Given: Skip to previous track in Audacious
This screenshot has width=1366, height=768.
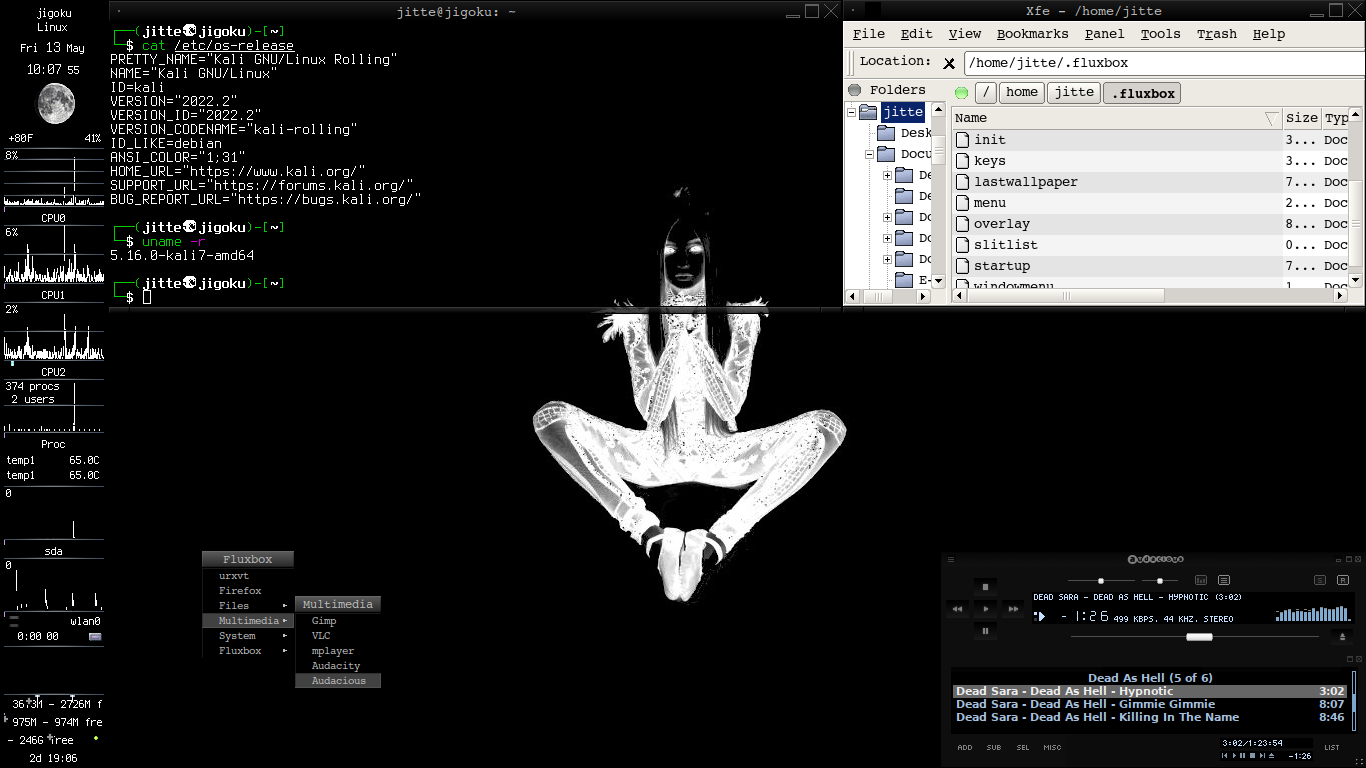Looking at the screenshot, I should tap(957, 609).
